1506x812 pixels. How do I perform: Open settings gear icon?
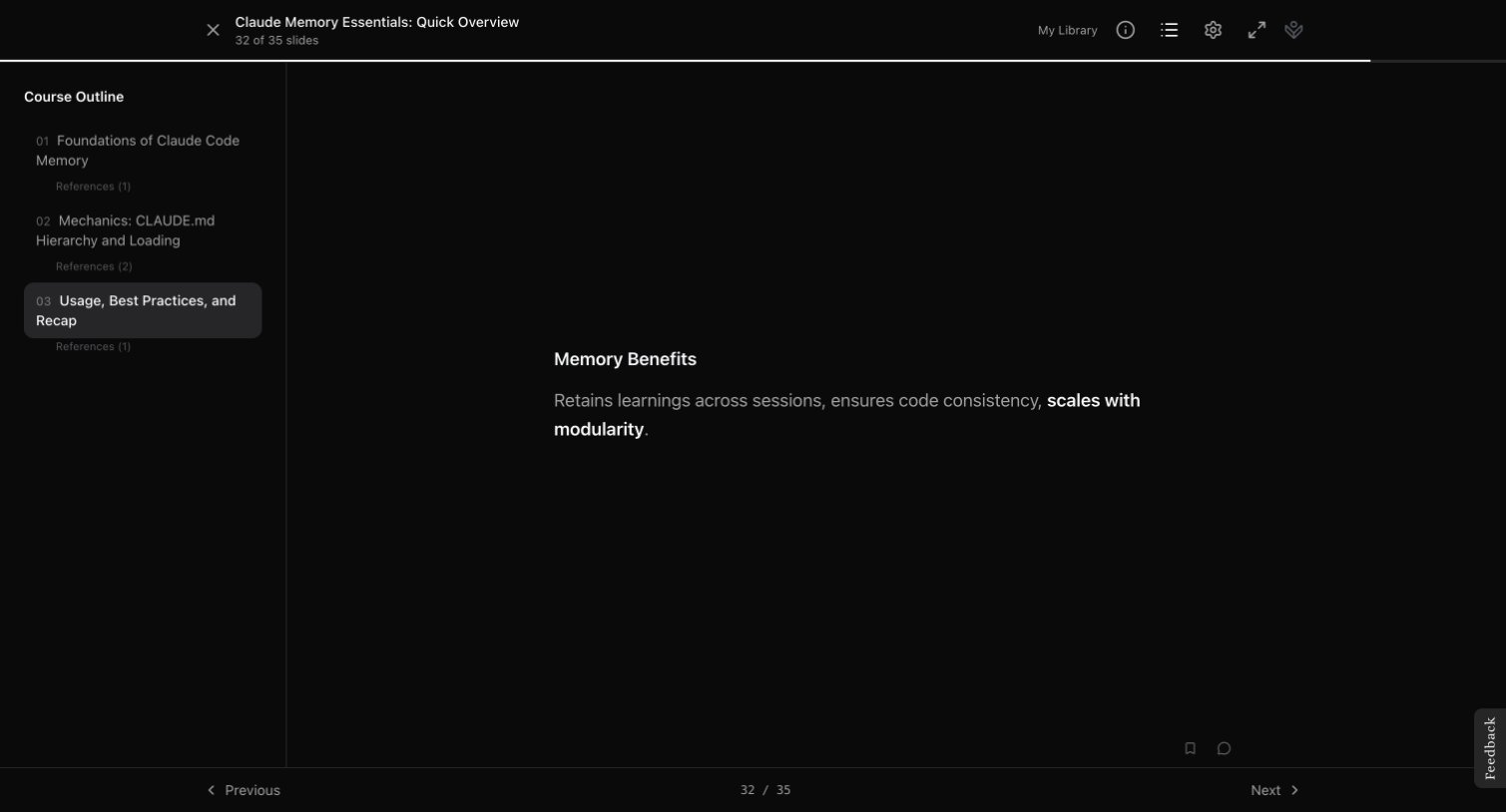1213,30
